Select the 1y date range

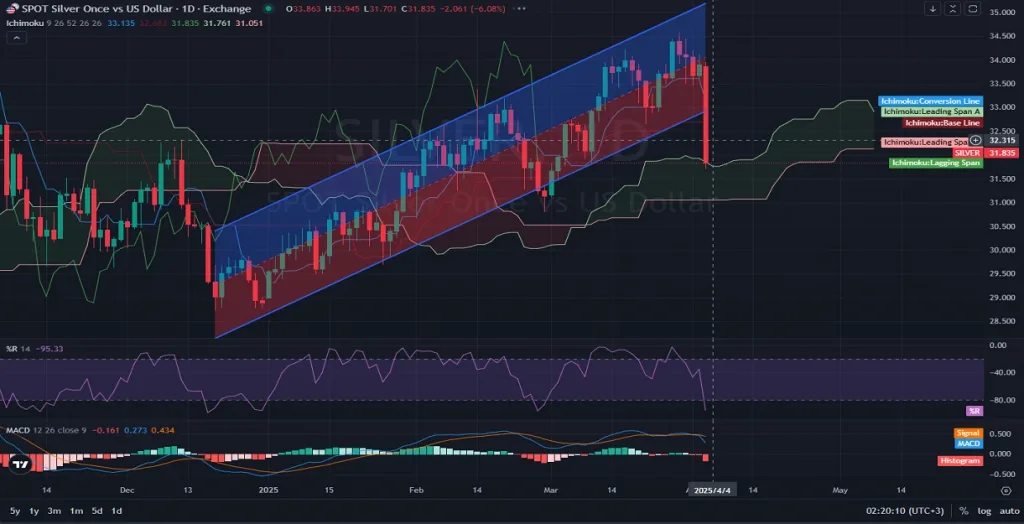click(34, 511)
